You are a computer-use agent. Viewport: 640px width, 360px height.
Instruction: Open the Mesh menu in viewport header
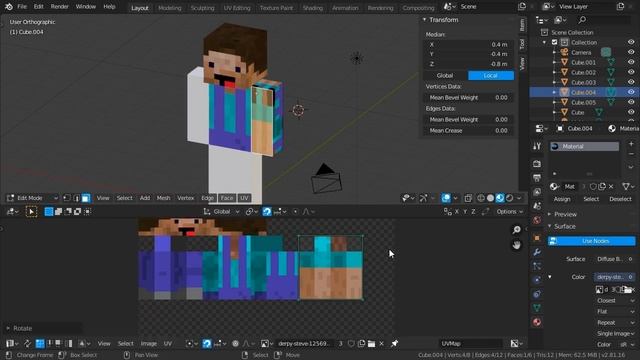[163, 198]
